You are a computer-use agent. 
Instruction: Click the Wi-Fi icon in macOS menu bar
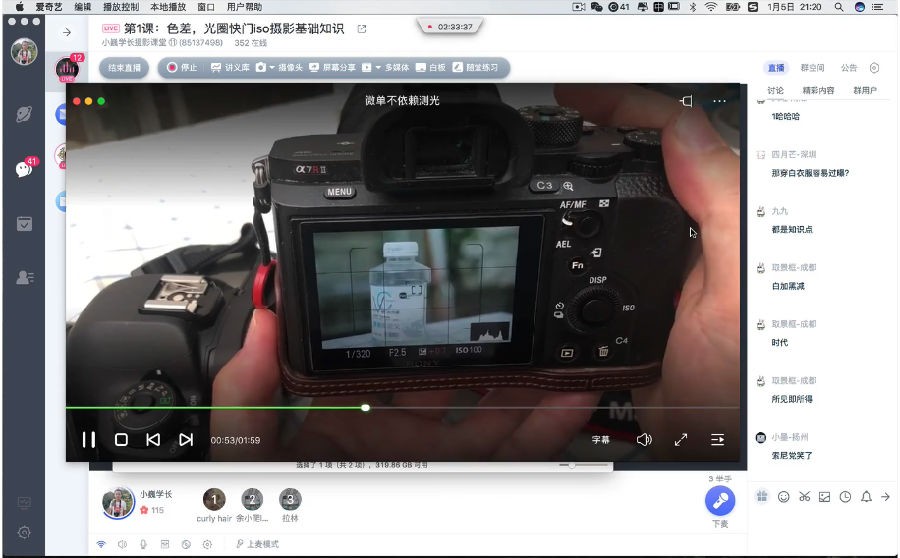pos(711,7)
